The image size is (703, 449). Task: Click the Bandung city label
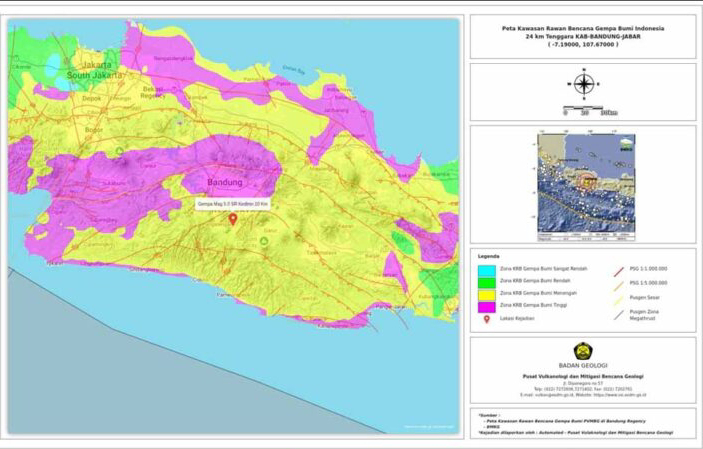[225, 182]
